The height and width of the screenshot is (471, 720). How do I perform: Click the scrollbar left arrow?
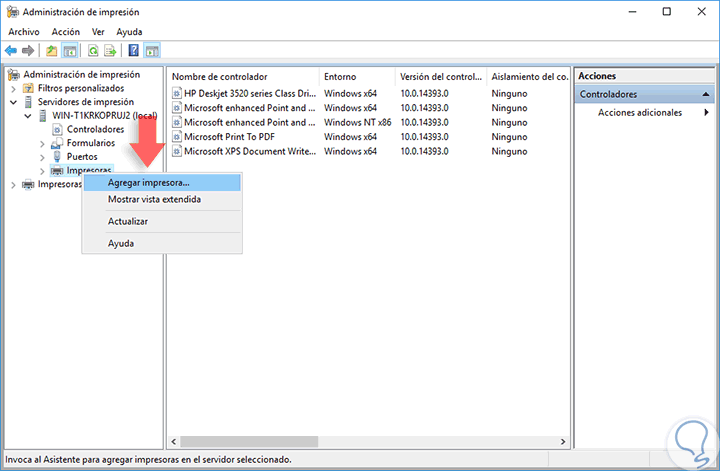click(174, 442)
